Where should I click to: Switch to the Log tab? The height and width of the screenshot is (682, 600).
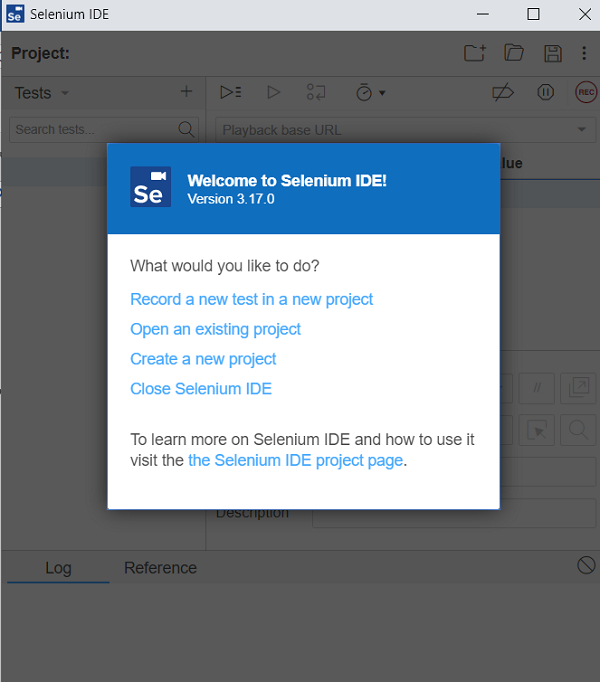58,568
